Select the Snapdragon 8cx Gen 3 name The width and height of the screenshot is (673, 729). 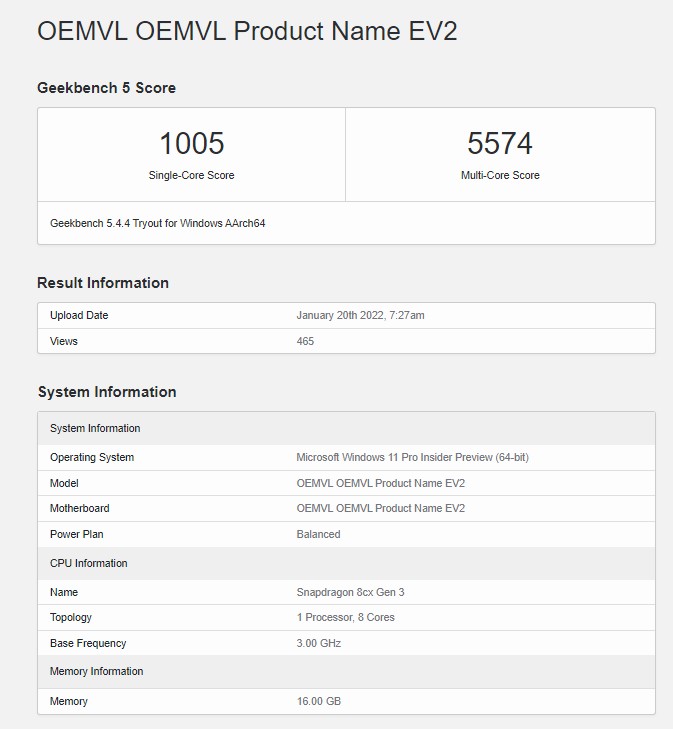pyautogui.click(x=350, y=592)
